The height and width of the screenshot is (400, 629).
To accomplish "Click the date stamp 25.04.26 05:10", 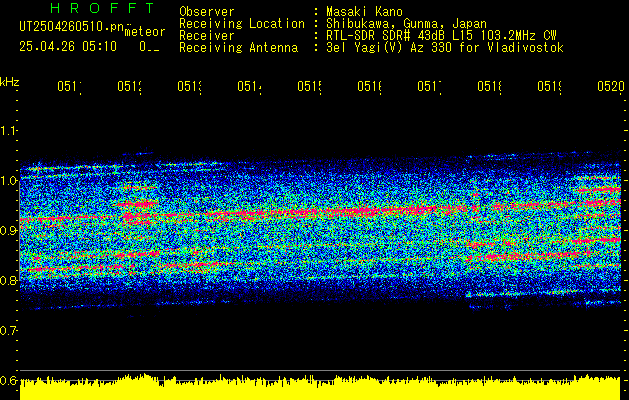I will pos(68,47).
